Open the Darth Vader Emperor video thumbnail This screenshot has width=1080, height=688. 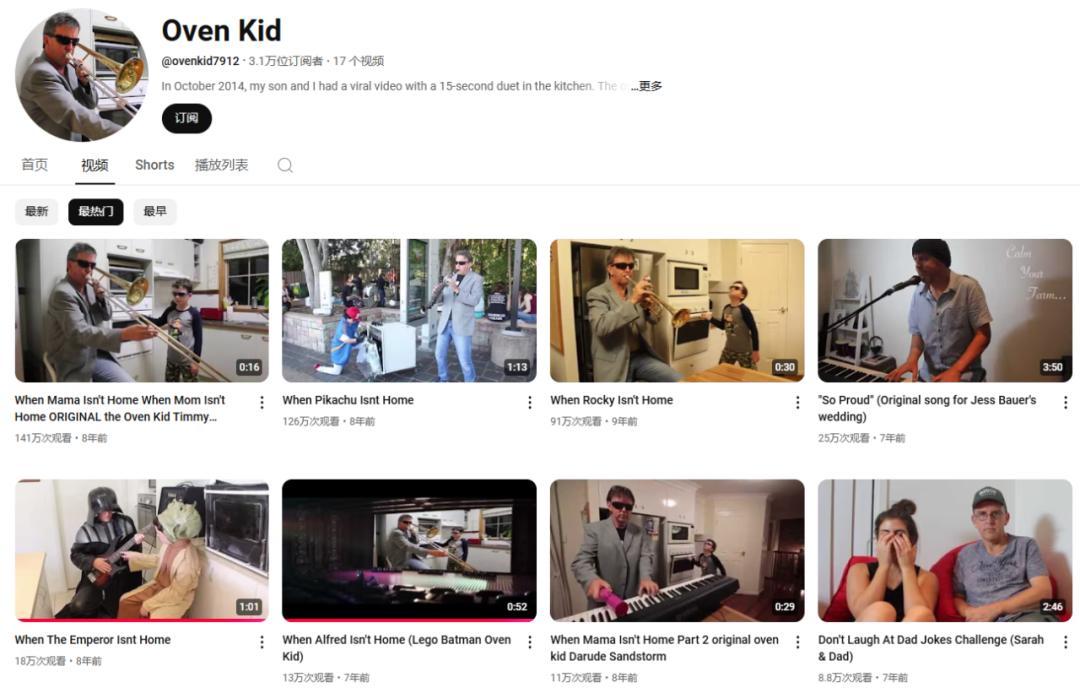[x=141, y=550]
